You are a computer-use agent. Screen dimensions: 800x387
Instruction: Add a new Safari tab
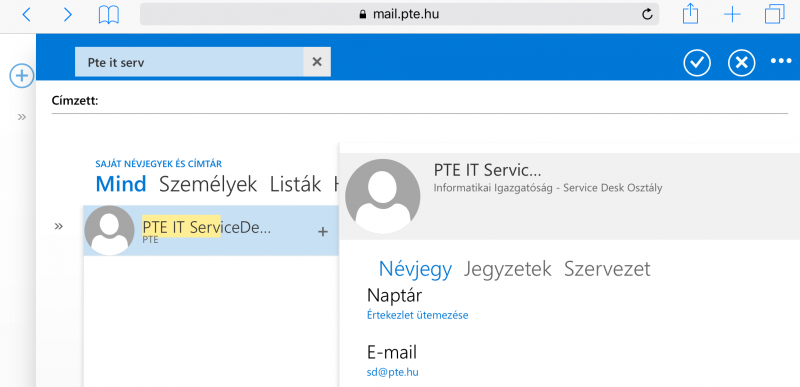pyautogui.click(x=732, y=15)
